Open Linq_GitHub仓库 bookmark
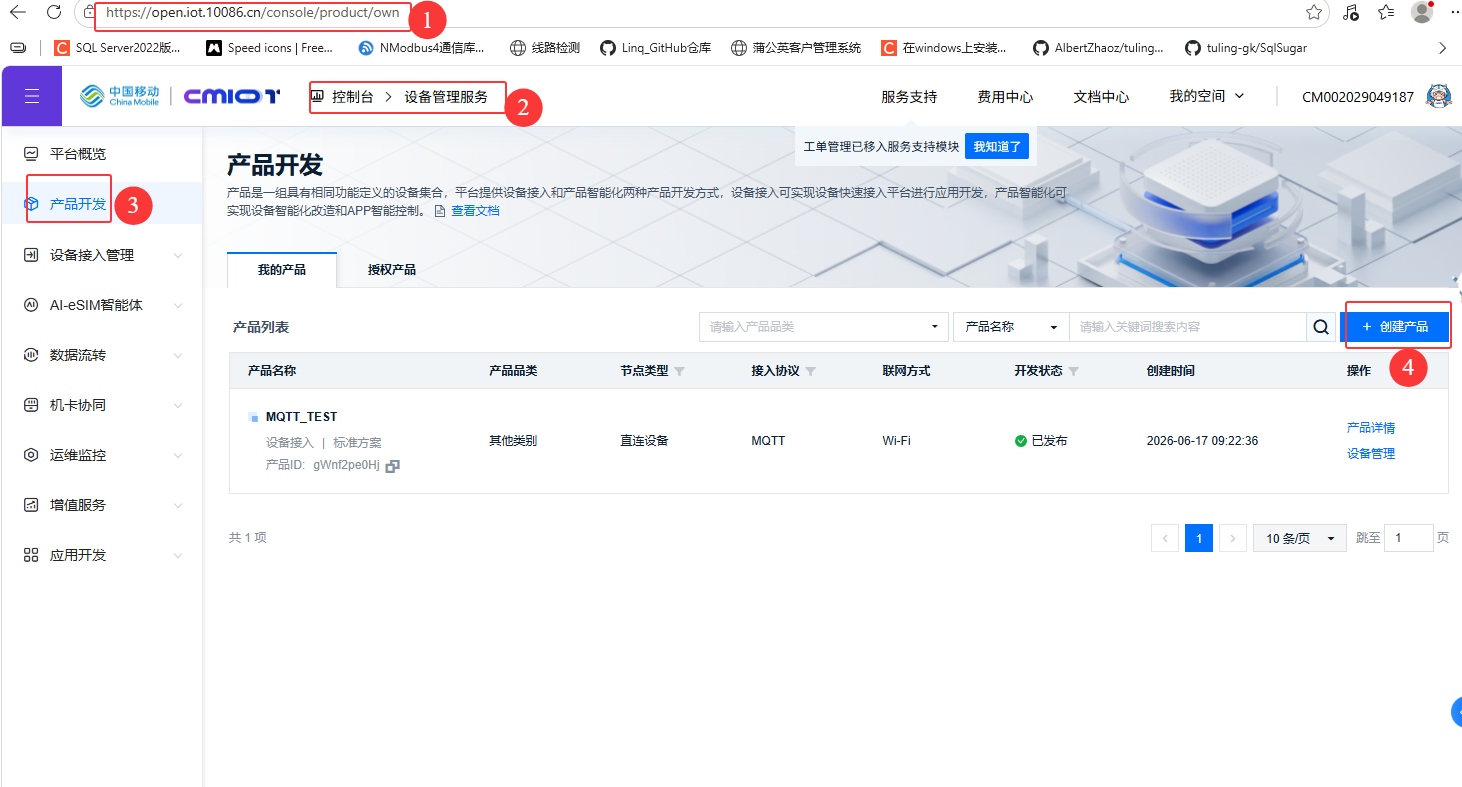1462x787 pixels. [x=655, y=47]
